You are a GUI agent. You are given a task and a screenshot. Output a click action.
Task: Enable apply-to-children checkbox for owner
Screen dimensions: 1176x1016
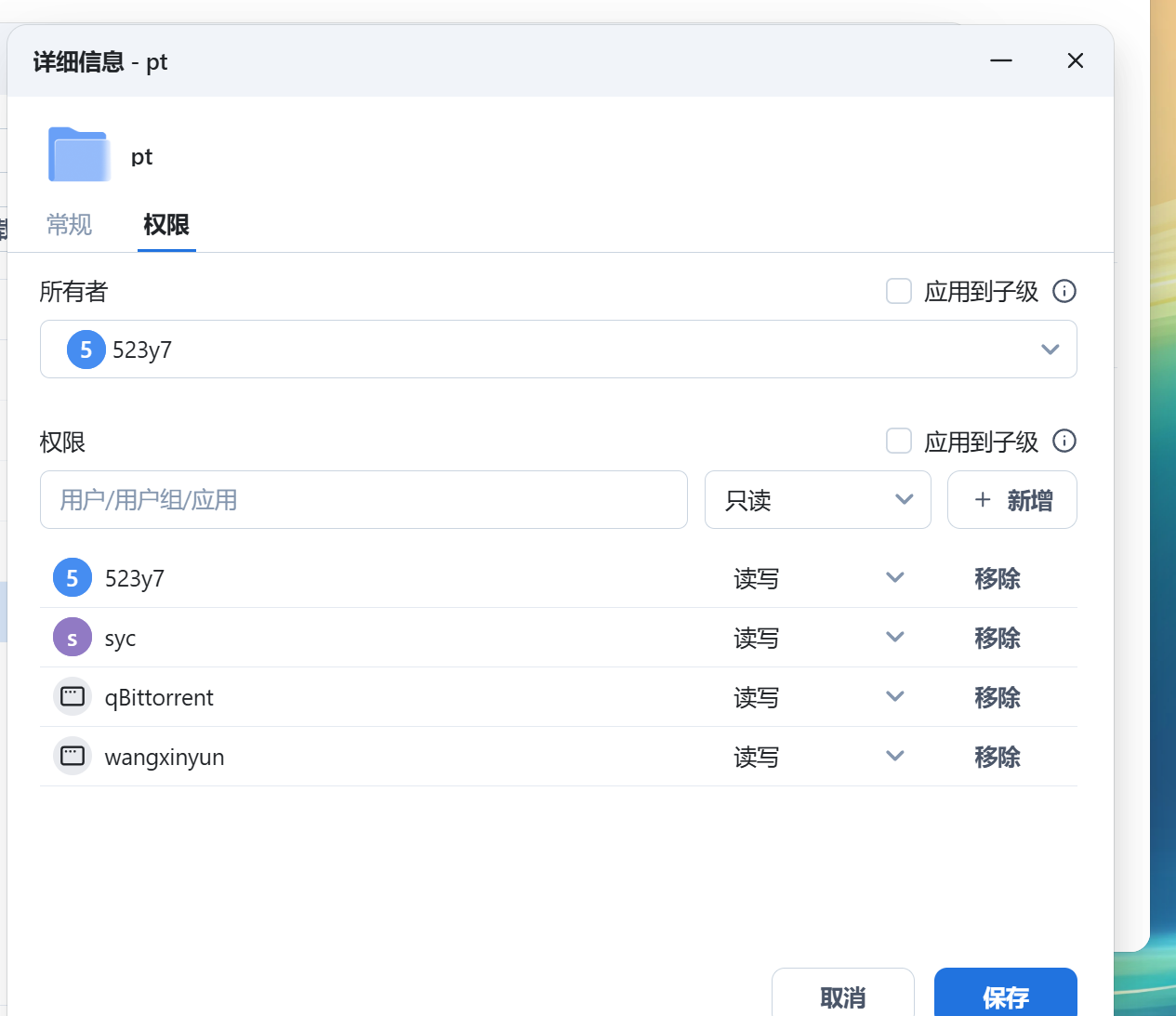tap(899, 291)
